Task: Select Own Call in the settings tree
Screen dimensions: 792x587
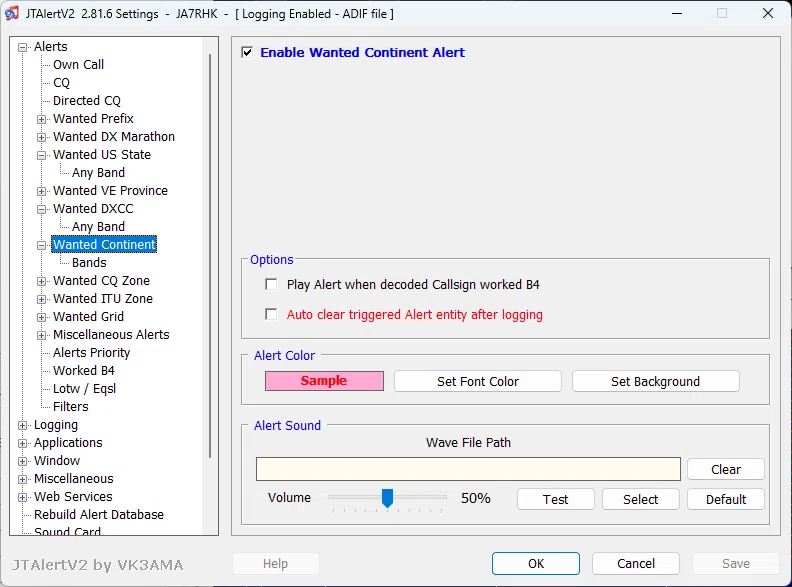Action: (x=78, y=65)
